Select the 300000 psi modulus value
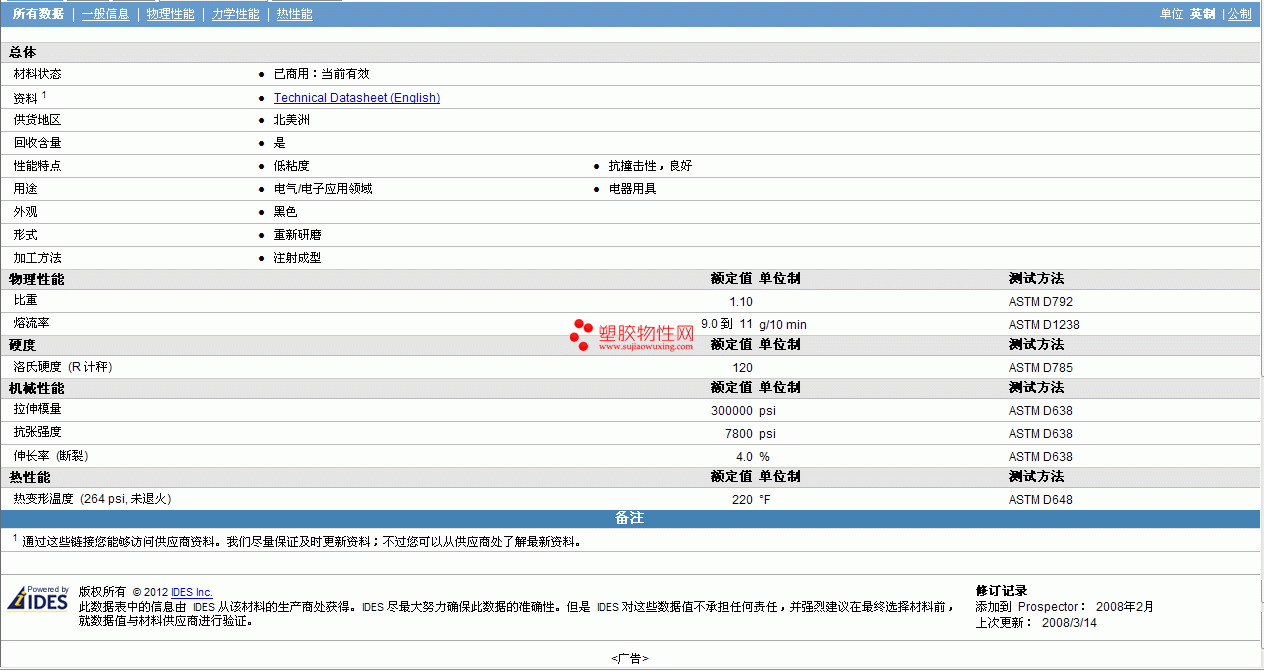1264x671 pixels. pos(743,411)
